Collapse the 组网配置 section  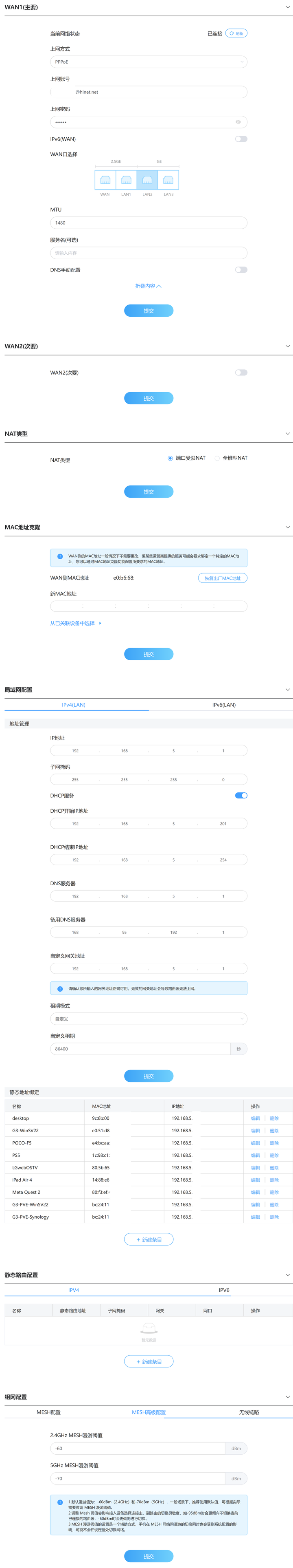(288, 1397)
